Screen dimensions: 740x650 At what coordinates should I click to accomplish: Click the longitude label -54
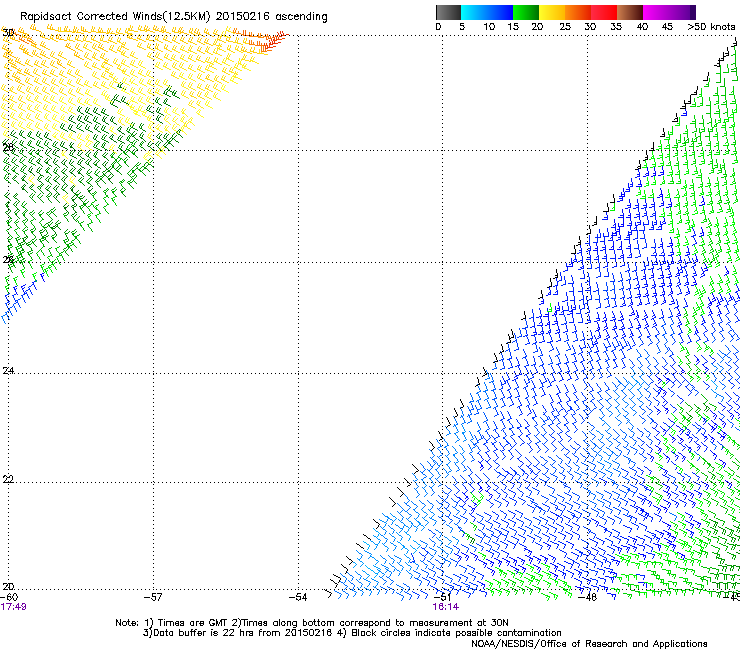click(x=298, y=597)
